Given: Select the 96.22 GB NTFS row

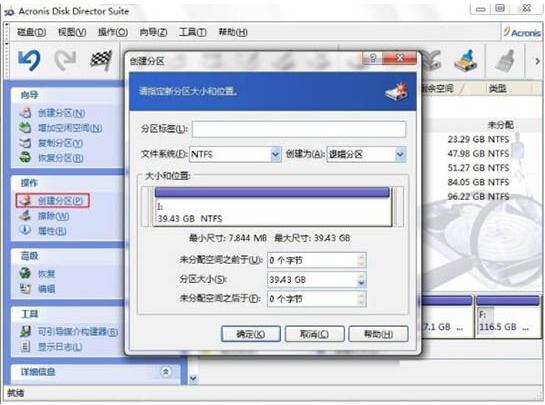Looking at the screenshot, I should pyautogui.click(x=478, y=196).
